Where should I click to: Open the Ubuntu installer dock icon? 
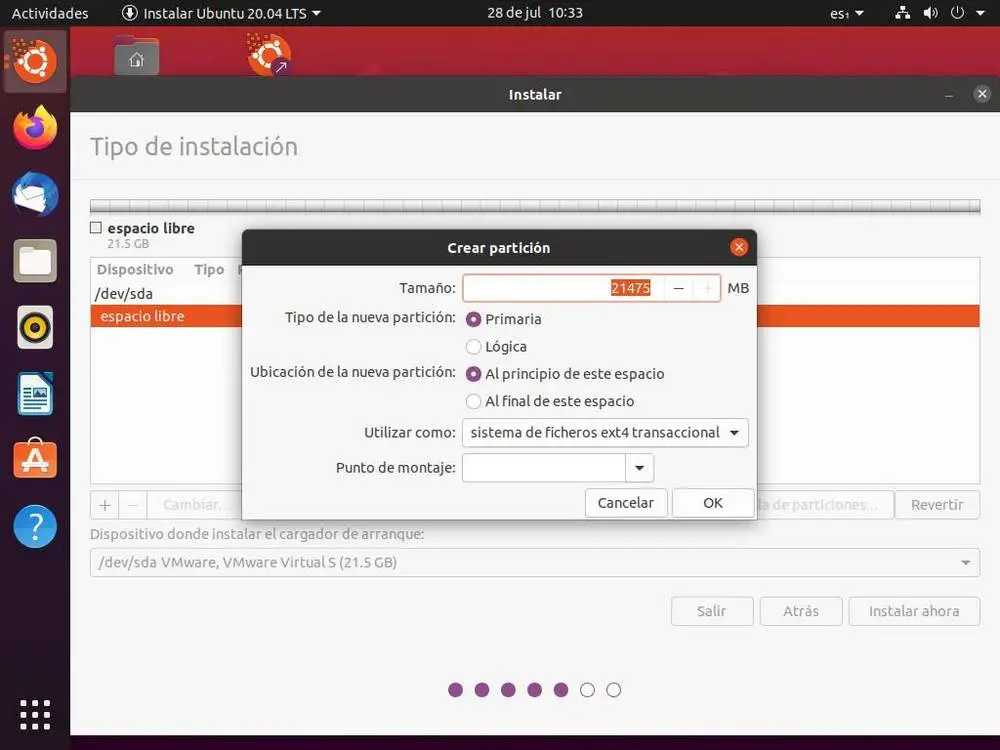[35, 61]
